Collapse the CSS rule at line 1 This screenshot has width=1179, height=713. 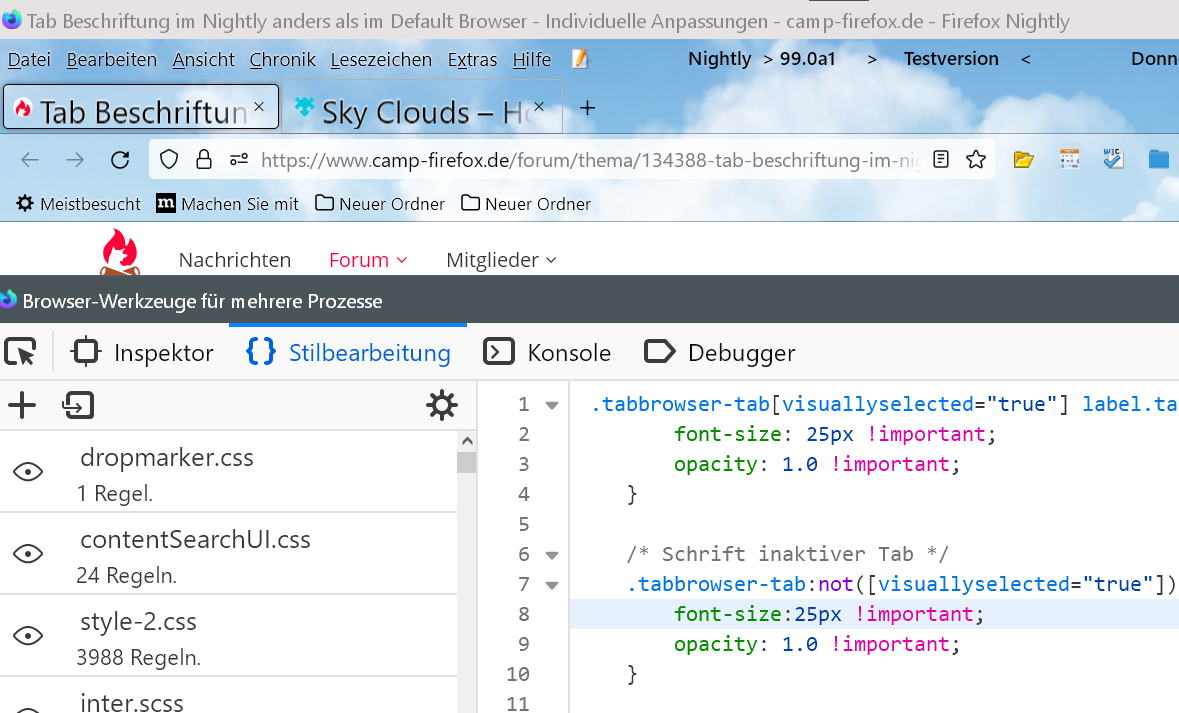551,405
